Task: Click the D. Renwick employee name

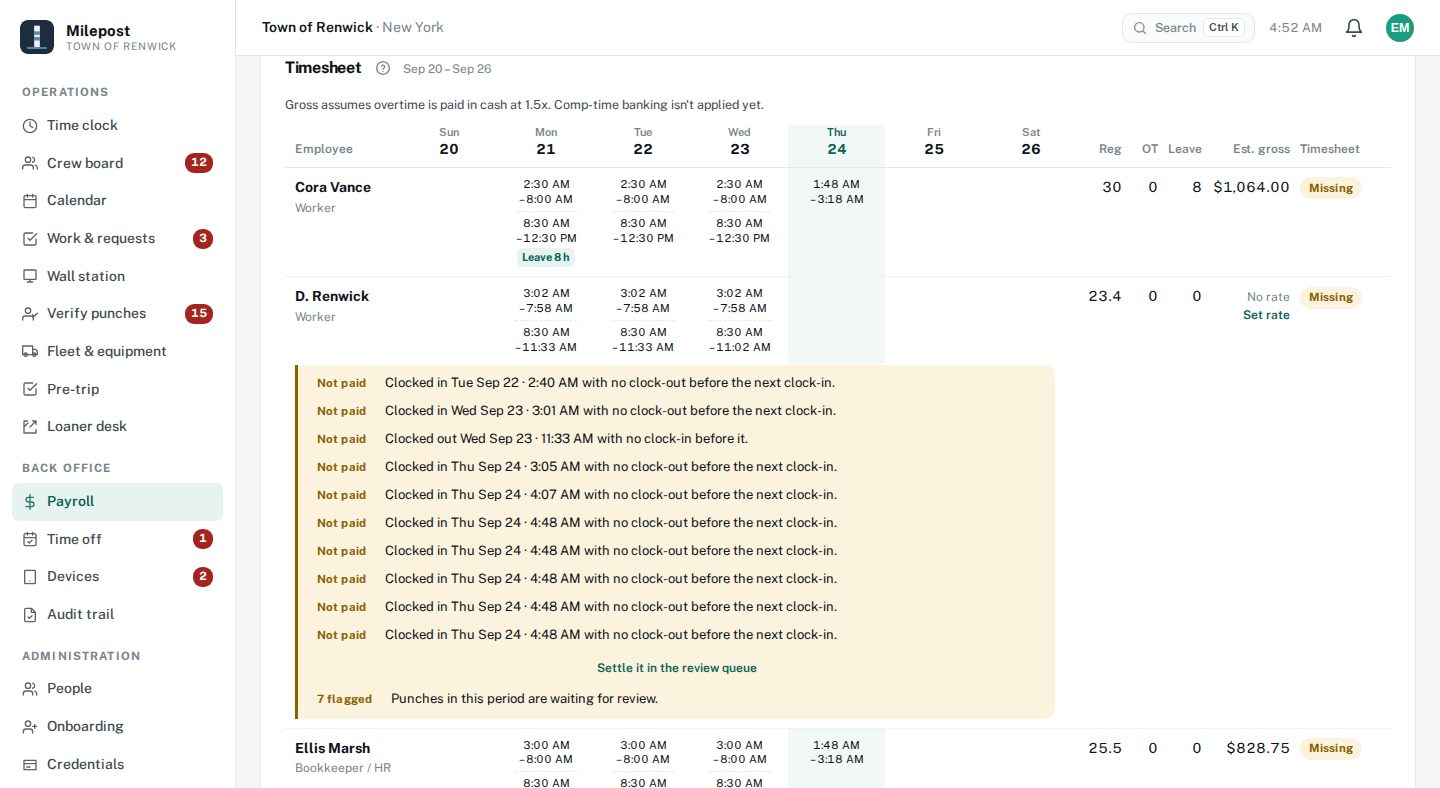Action: pos(332,296)
